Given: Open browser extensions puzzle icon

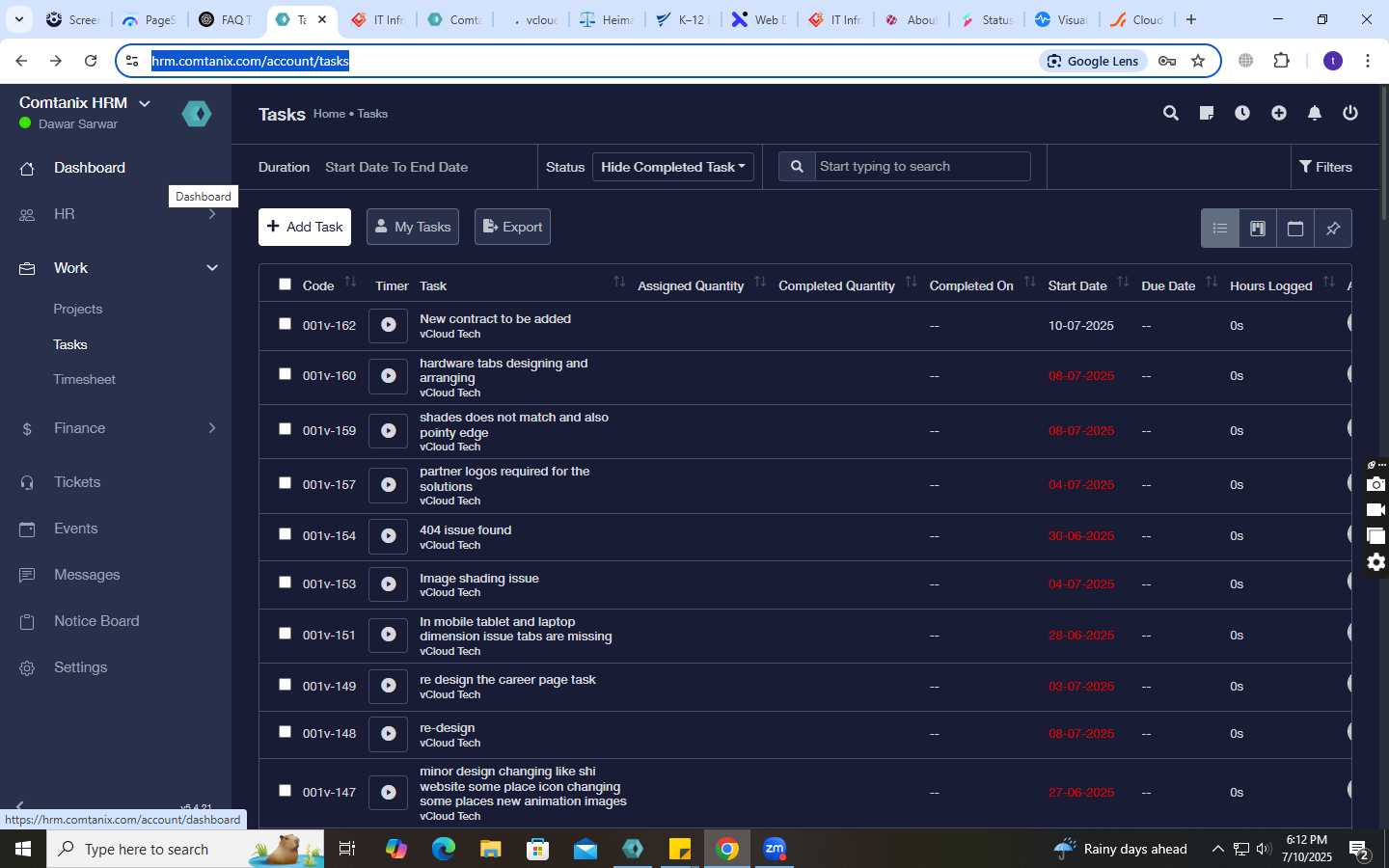Looking at the screenshot, I should point(1281,61).
